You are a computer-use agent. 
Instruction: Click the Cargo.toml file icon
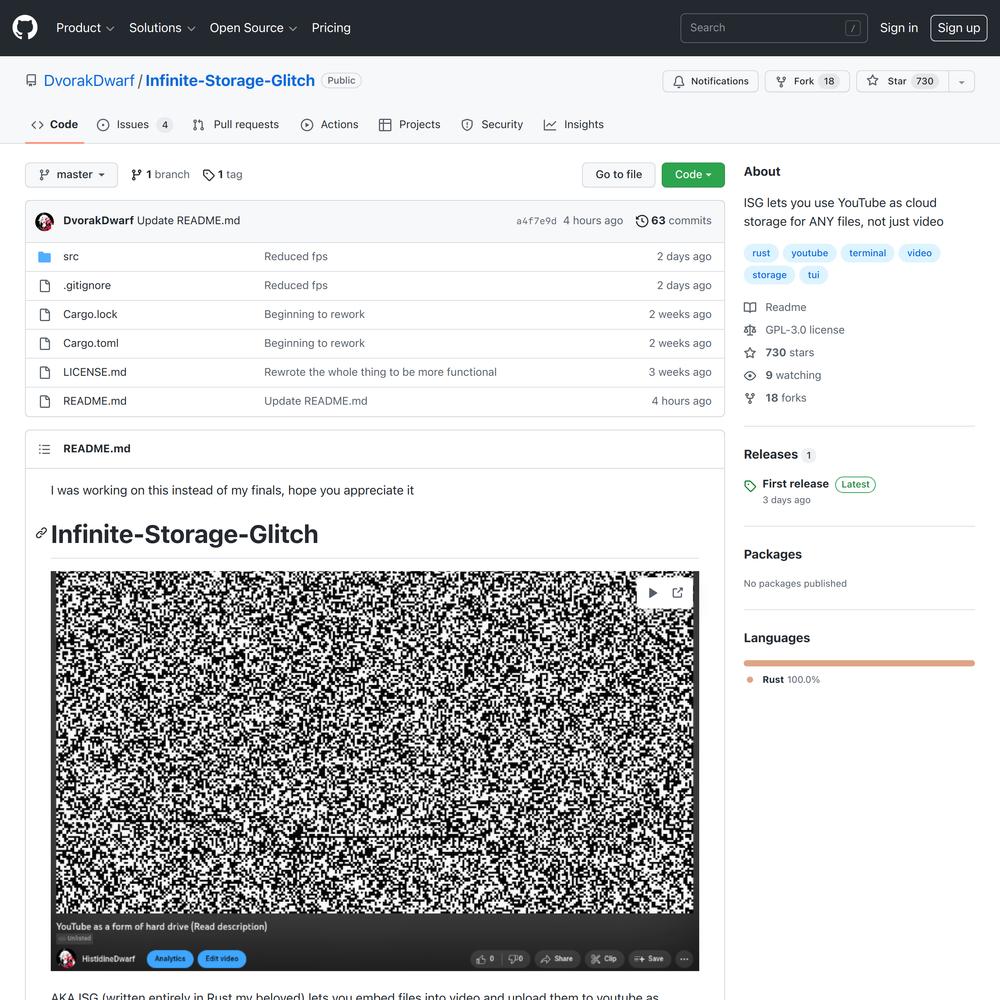tap(45, 343)
